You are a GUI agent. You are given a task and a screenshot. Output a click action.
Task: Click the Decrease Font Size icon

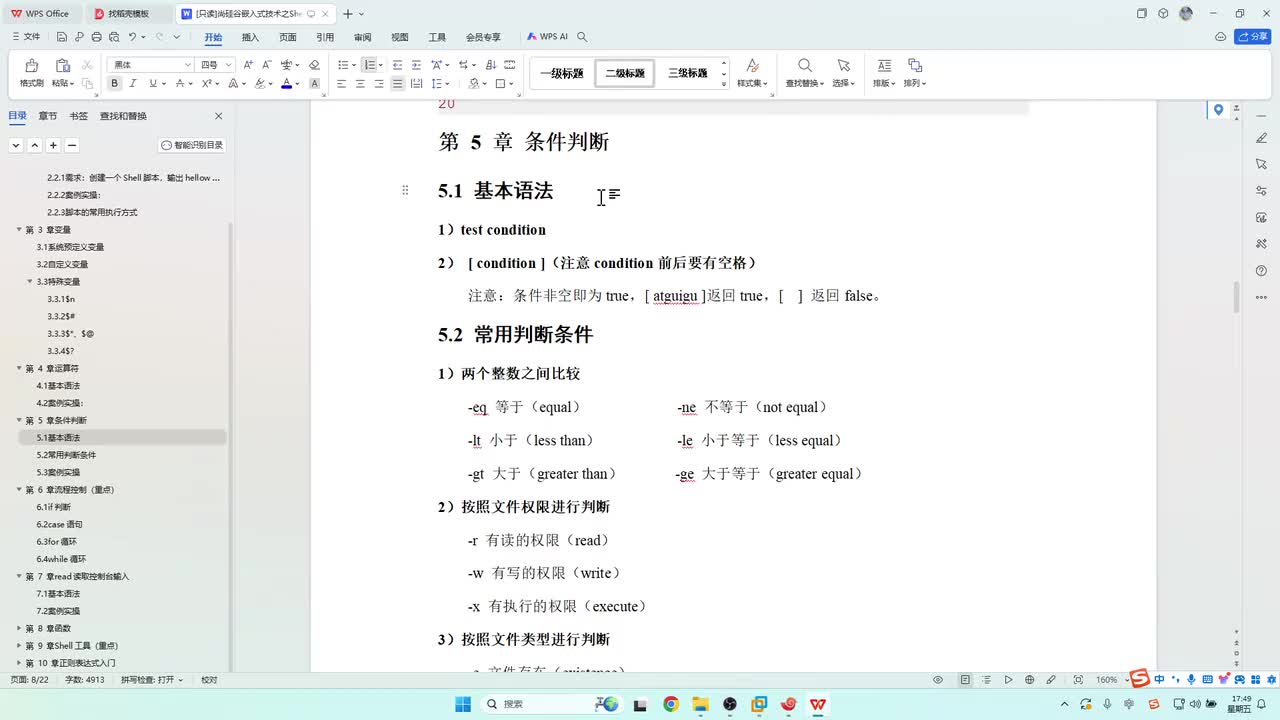coord(267,64)
